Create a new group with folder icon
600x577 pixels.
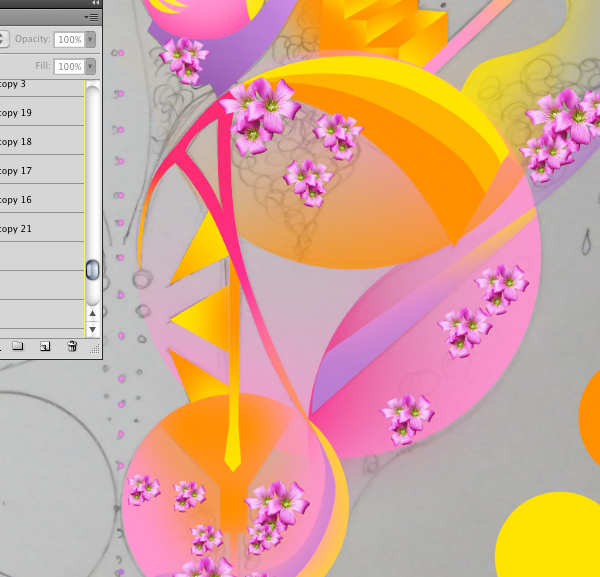pyautogui.click(x=18, y=346)
